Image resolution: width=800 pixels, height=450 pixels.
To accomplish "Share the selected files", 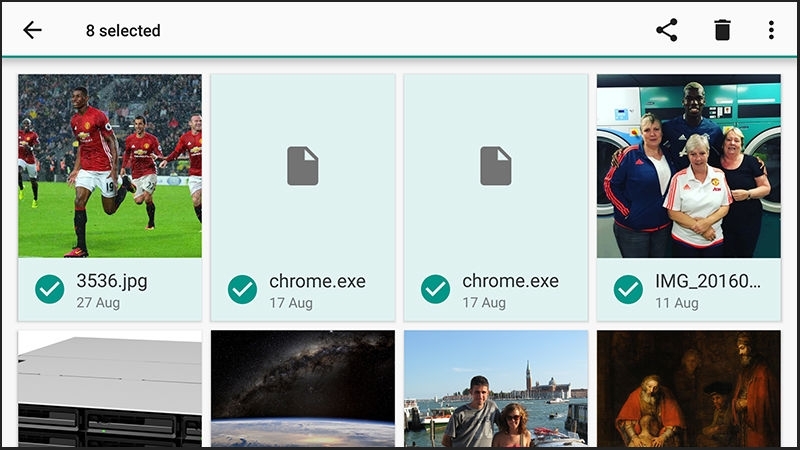I will pyautogui.click(x=666, y=30).
